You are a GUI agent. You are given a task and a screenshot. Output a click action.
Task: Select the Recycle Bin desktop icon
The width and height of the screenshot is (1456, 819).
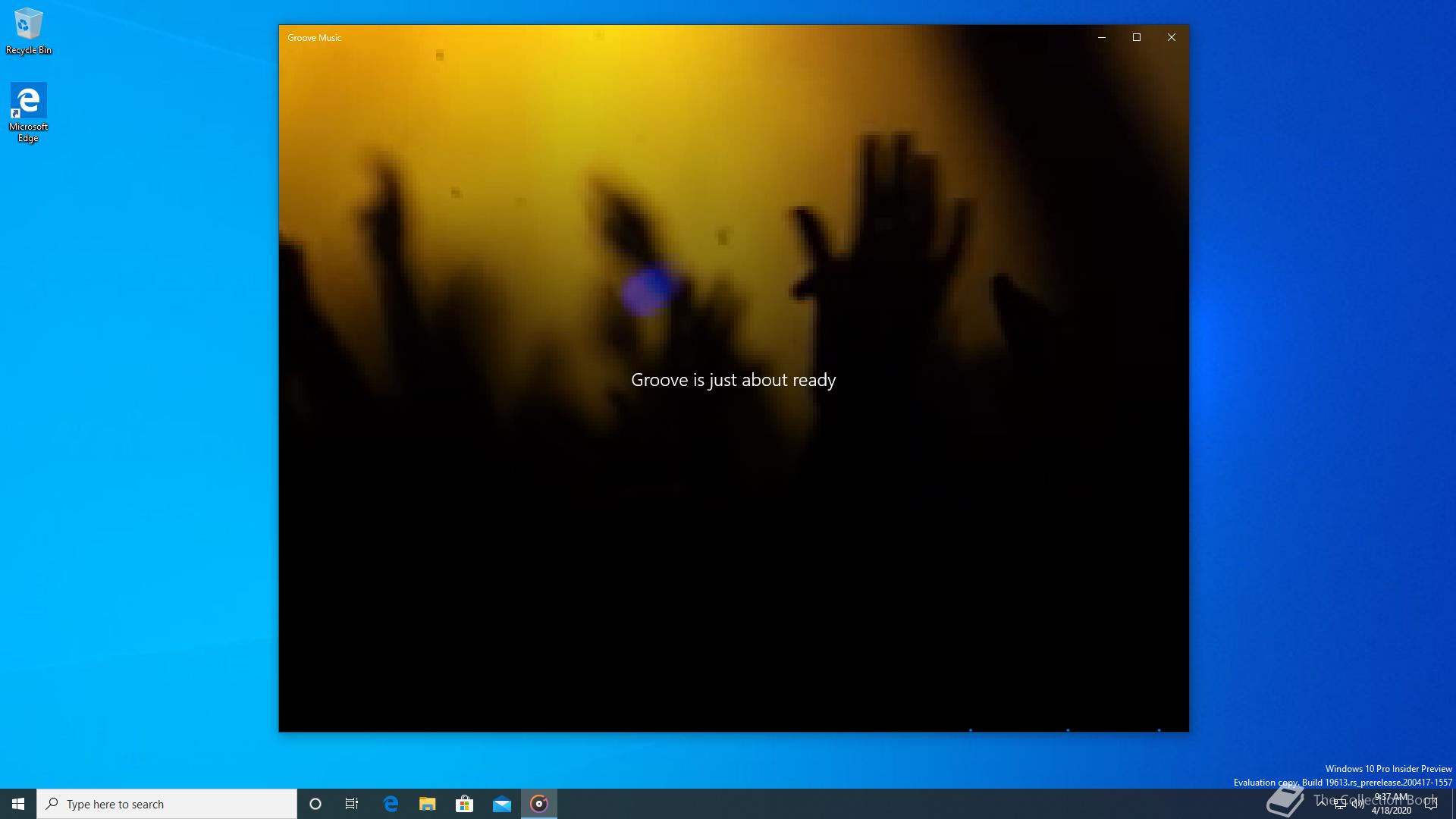tap(29, 31)
